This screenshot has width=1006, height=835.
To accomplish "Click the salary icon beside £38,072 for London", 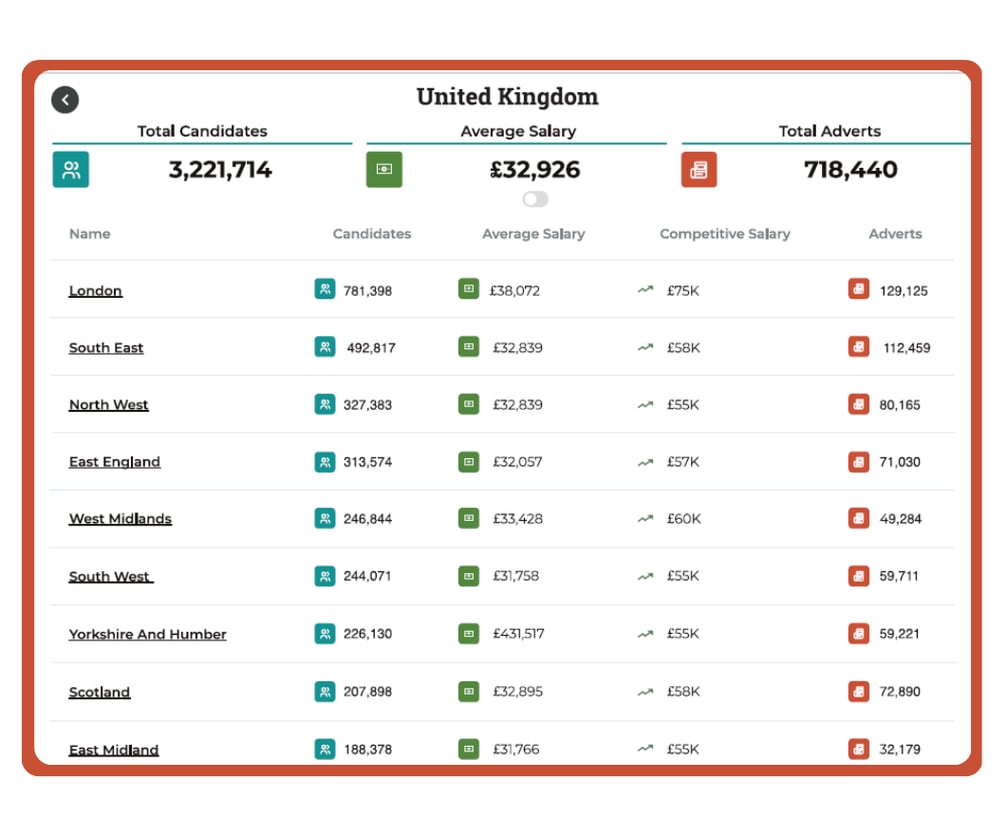I will (469, 289).
